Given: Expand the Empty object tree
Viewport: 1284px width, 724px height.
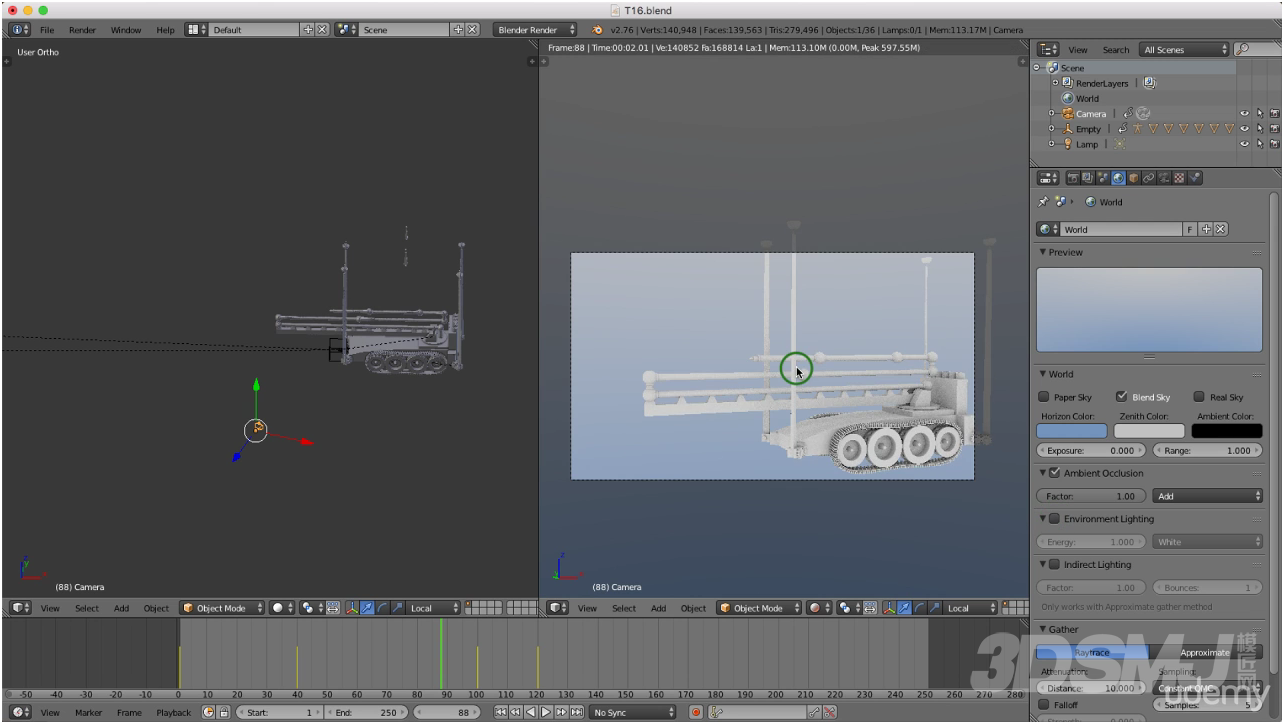Looking at the screenshot, I should (x=1051, y=129).
